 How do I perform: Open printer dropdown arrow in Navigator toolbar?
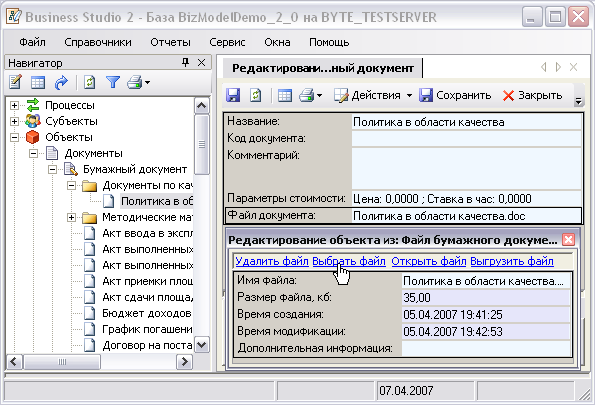pos(147,82)
